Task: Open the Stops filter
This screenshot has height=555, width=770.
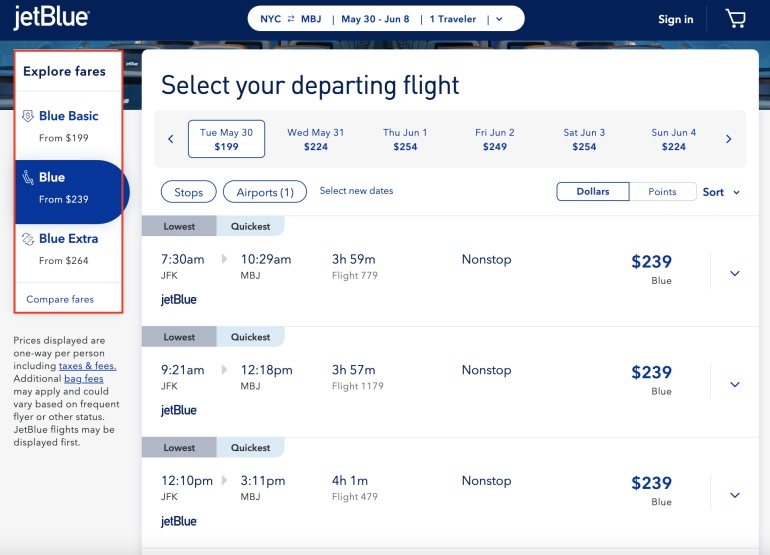Action: coord(188,192)
